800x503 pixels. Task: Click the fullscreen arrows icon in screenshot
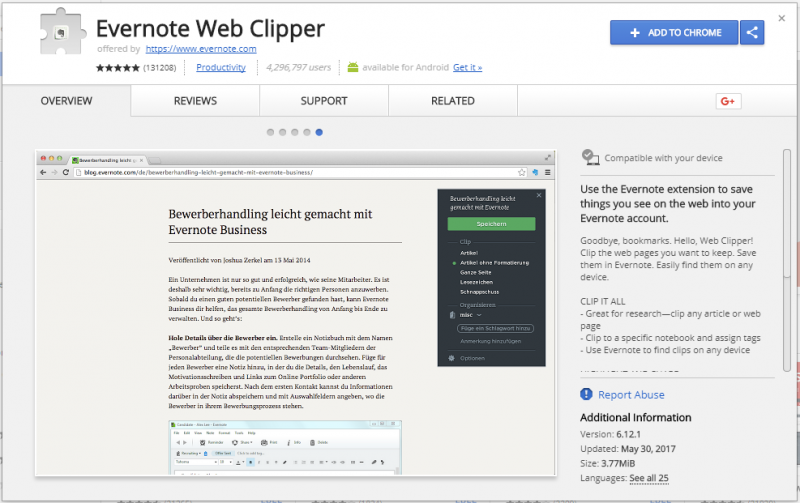[x=548, y=158]
